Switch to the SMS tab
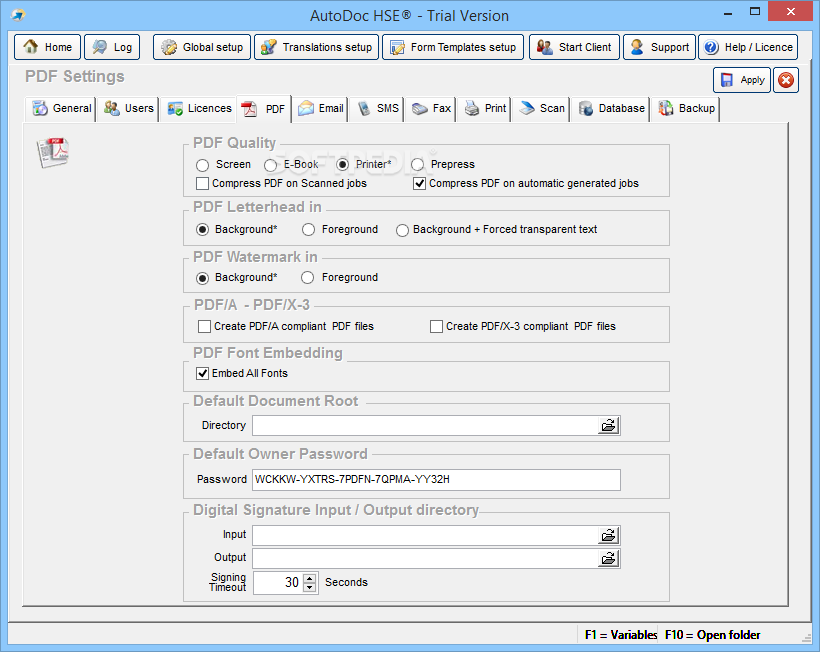 tap(377, 109)
